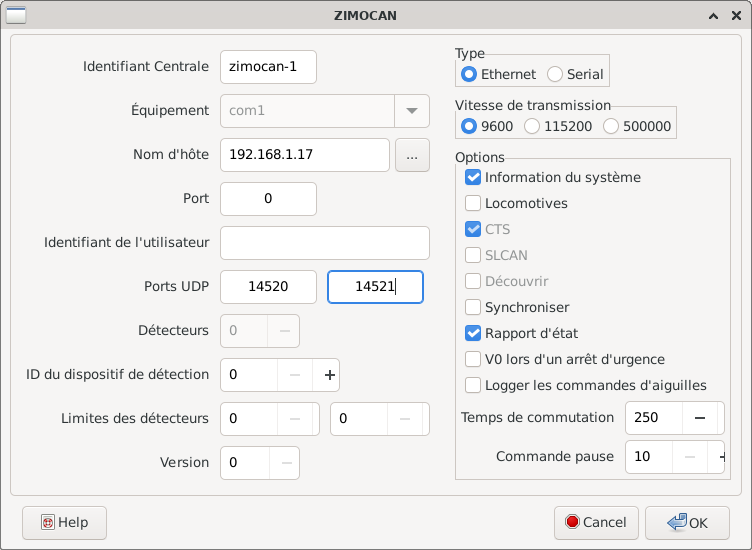The image size is (752, 550).
Task: Disable the Information du système checkbox
Action: pyautogui.click(x=474, y=178)
